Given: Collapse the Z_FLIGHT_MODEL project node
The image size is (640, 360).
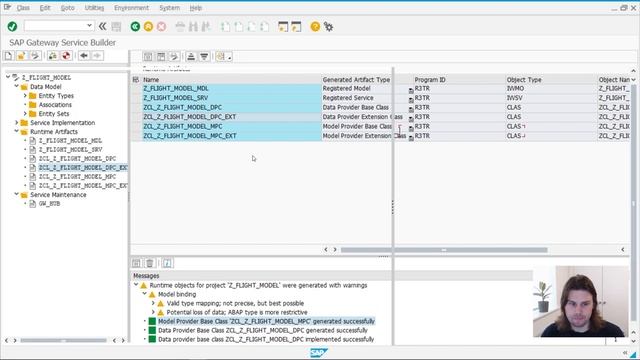Looking at the screenshot, I should click(8, 77).
